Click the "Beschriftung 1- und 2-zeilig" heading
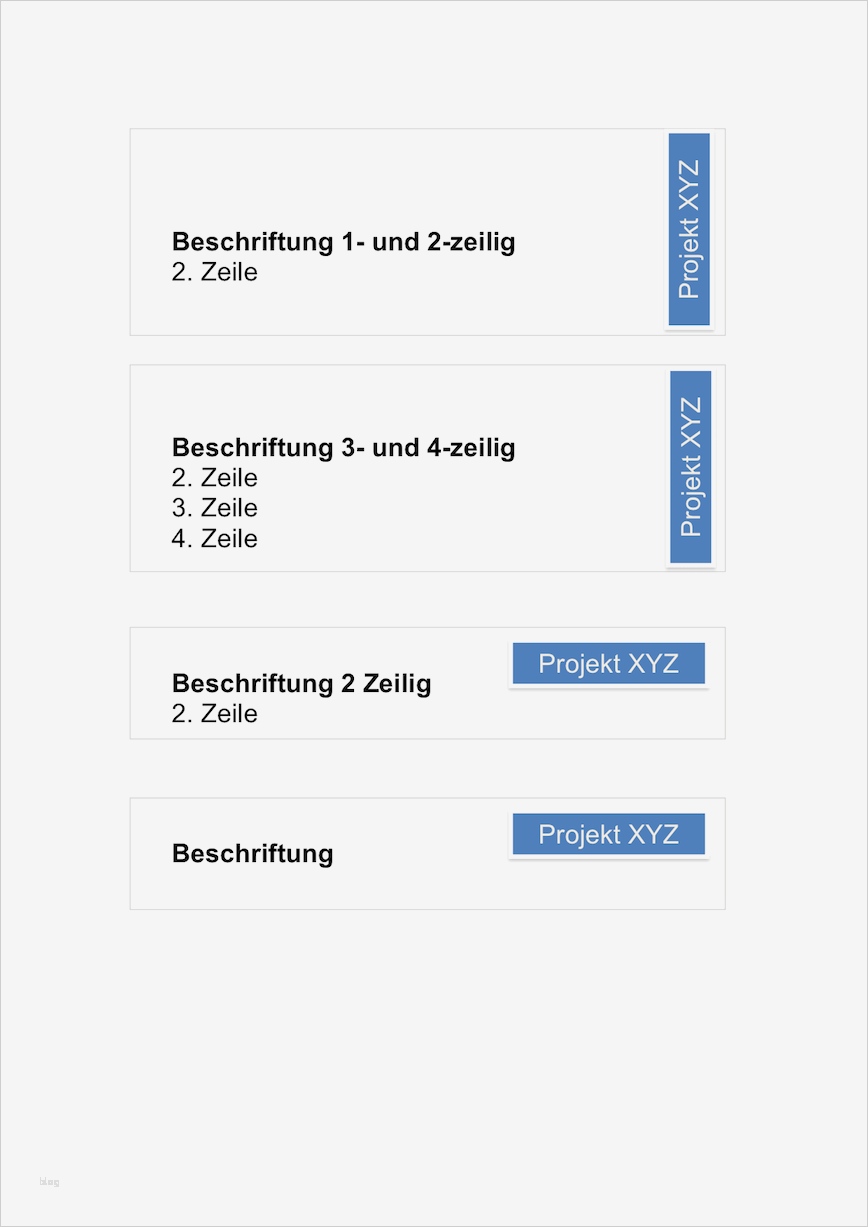Image resolution: width=868 pixels, height=1227 pixels. [x=343, y=242]
